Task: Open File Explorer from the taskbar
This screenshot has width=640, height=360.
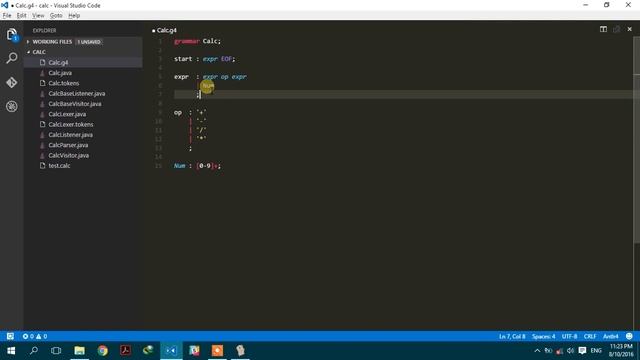Action: 79,351
